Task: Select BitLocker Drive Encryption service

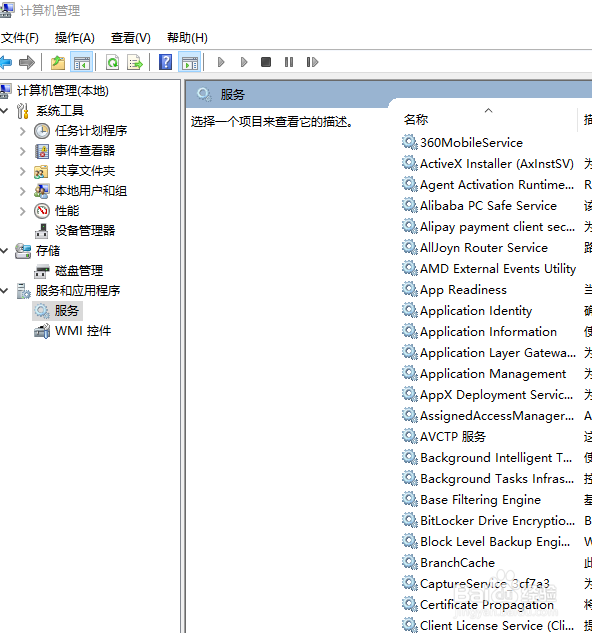Action: tap(498, 520)
